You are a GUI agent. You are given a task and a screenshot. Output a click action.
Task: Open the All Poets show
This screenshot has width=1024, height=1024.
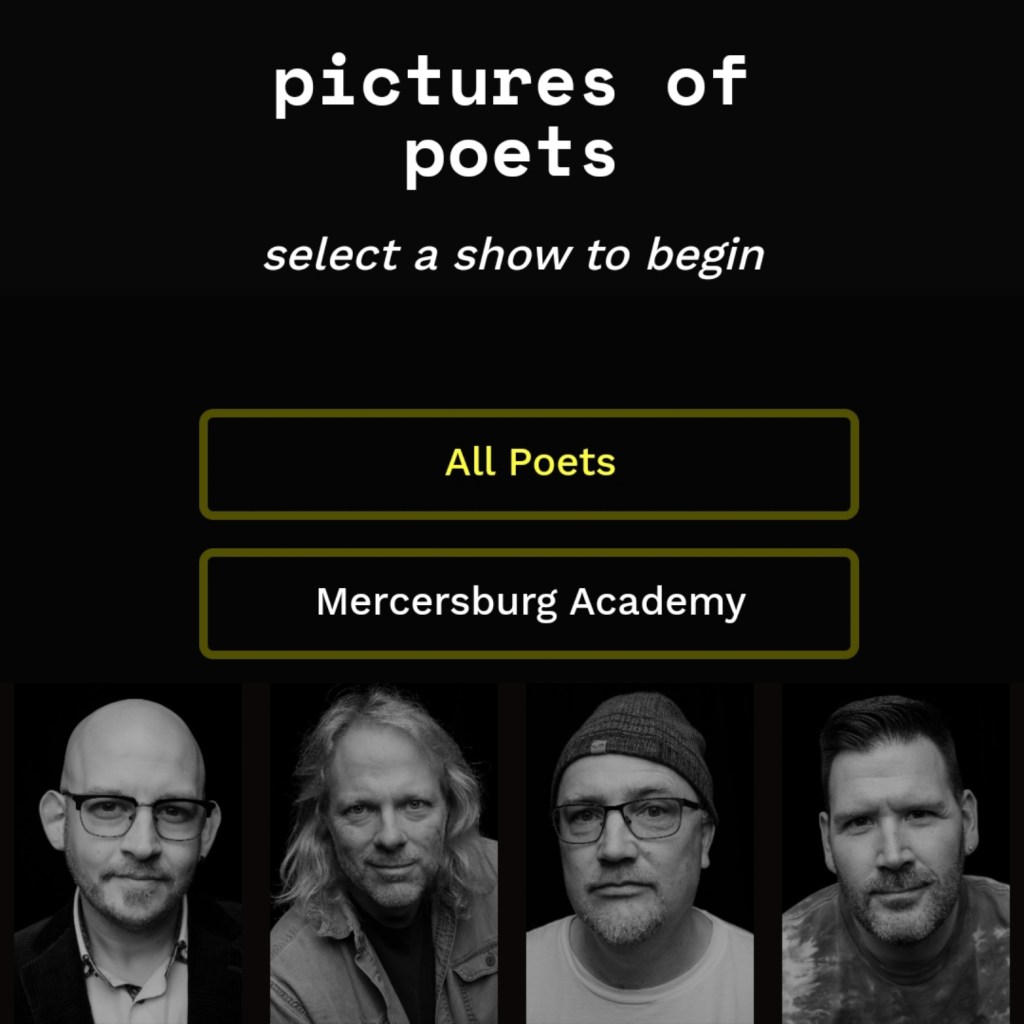(x=529, y=464)
